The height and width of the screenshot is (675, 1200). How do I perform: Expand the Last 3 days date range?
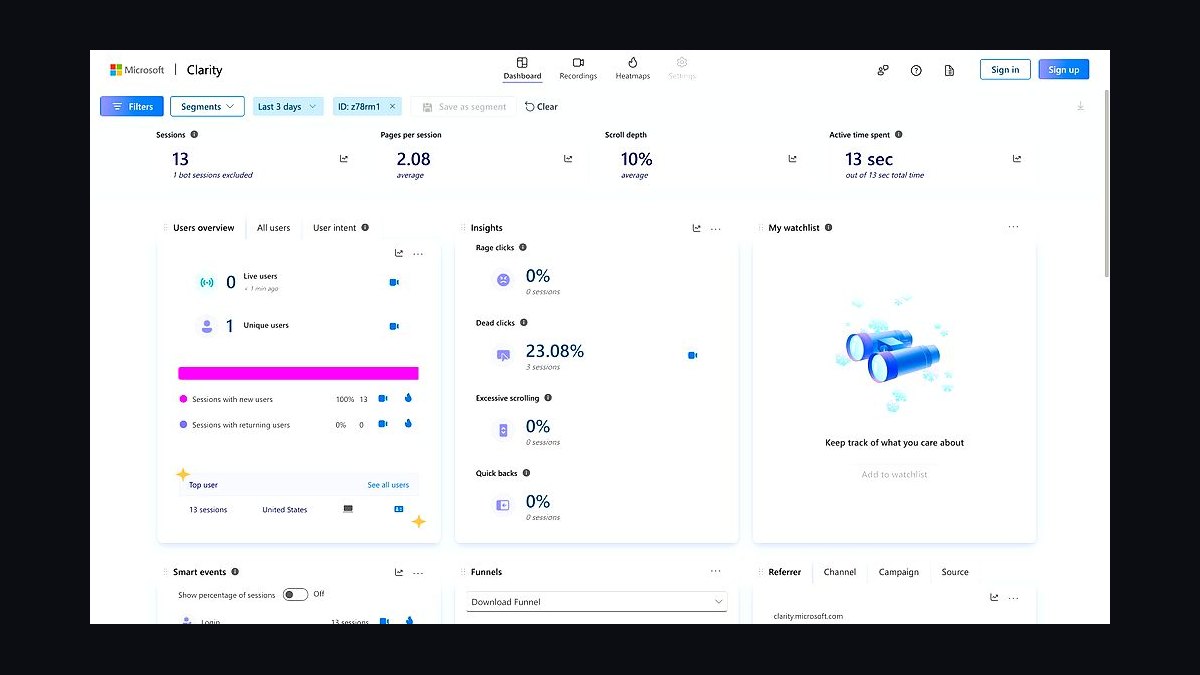click(287, 106)
